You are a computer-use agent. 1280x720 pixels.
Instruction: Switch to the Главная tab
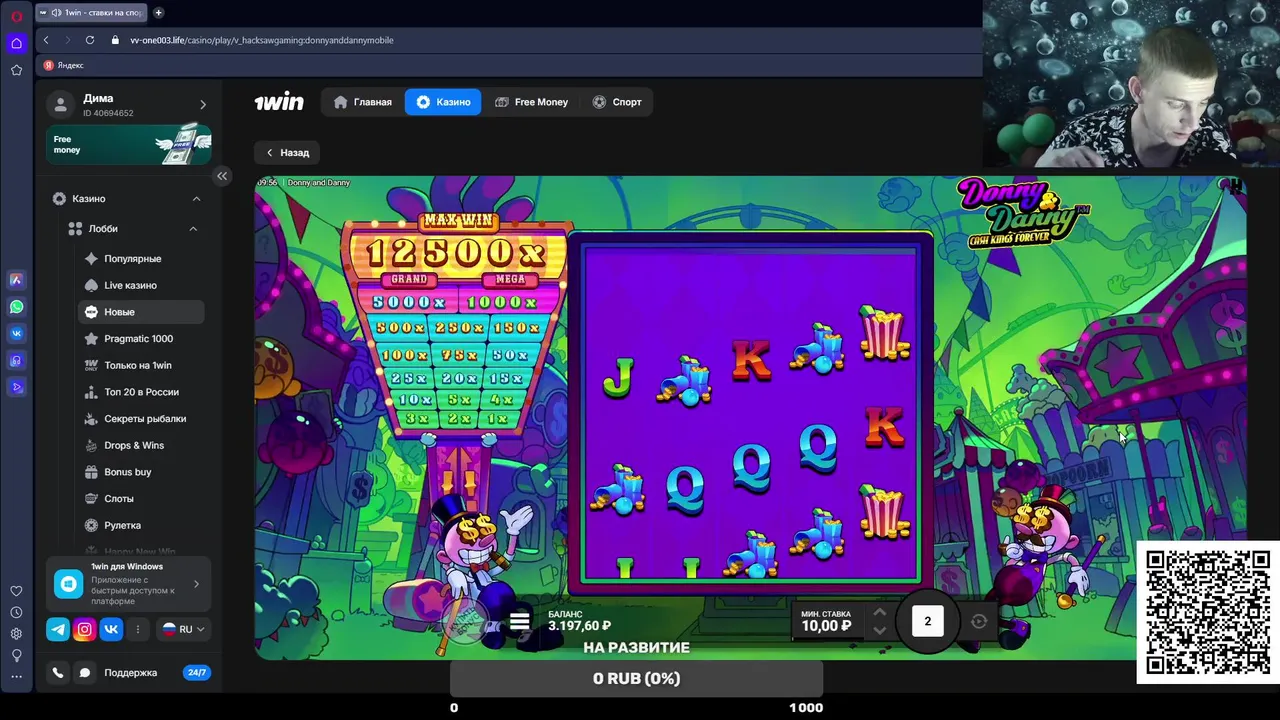(363, 102)
